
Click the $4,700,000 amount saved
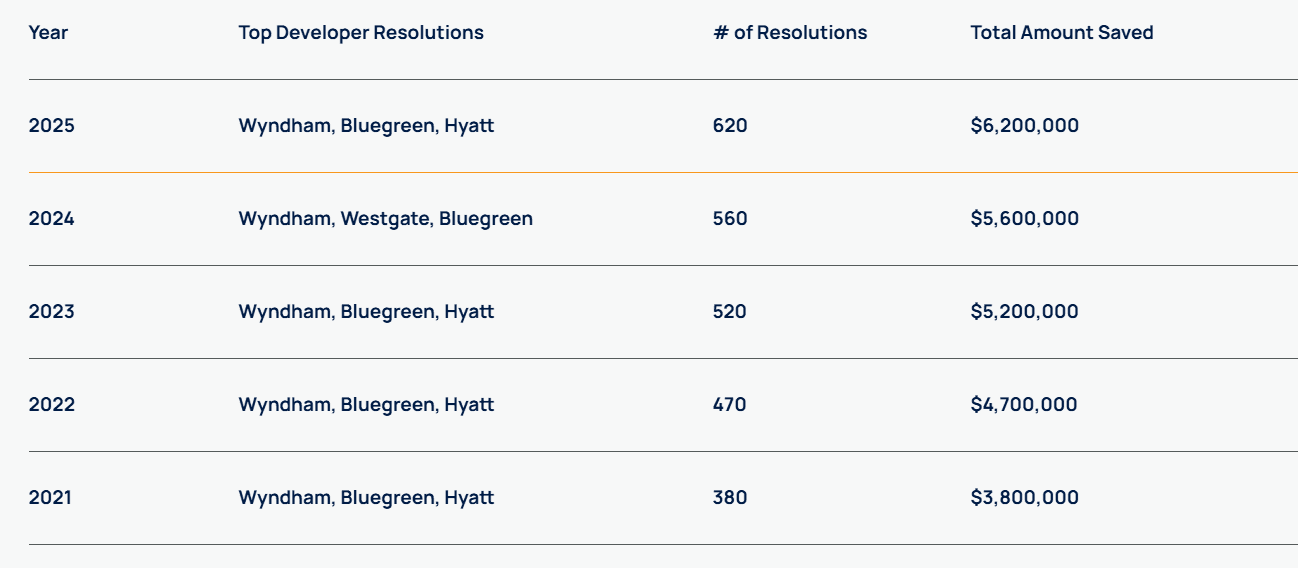pos(1023,405)
